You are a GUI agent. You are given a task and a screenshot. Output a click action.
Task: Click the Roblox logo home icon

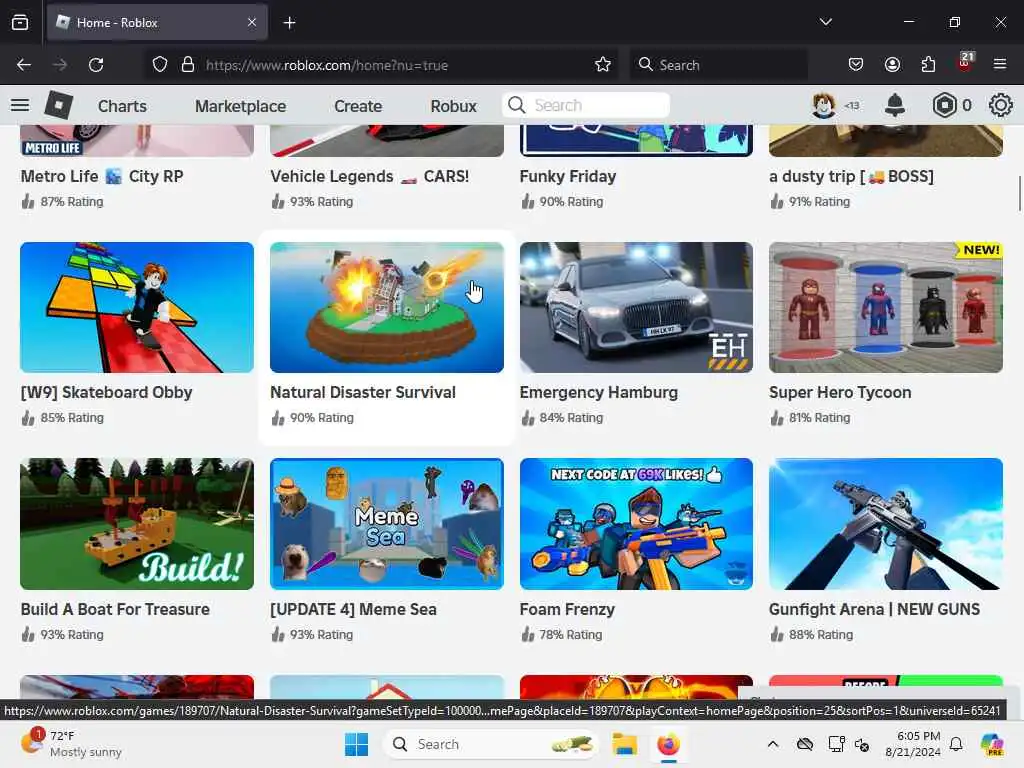tap(58, 105)
